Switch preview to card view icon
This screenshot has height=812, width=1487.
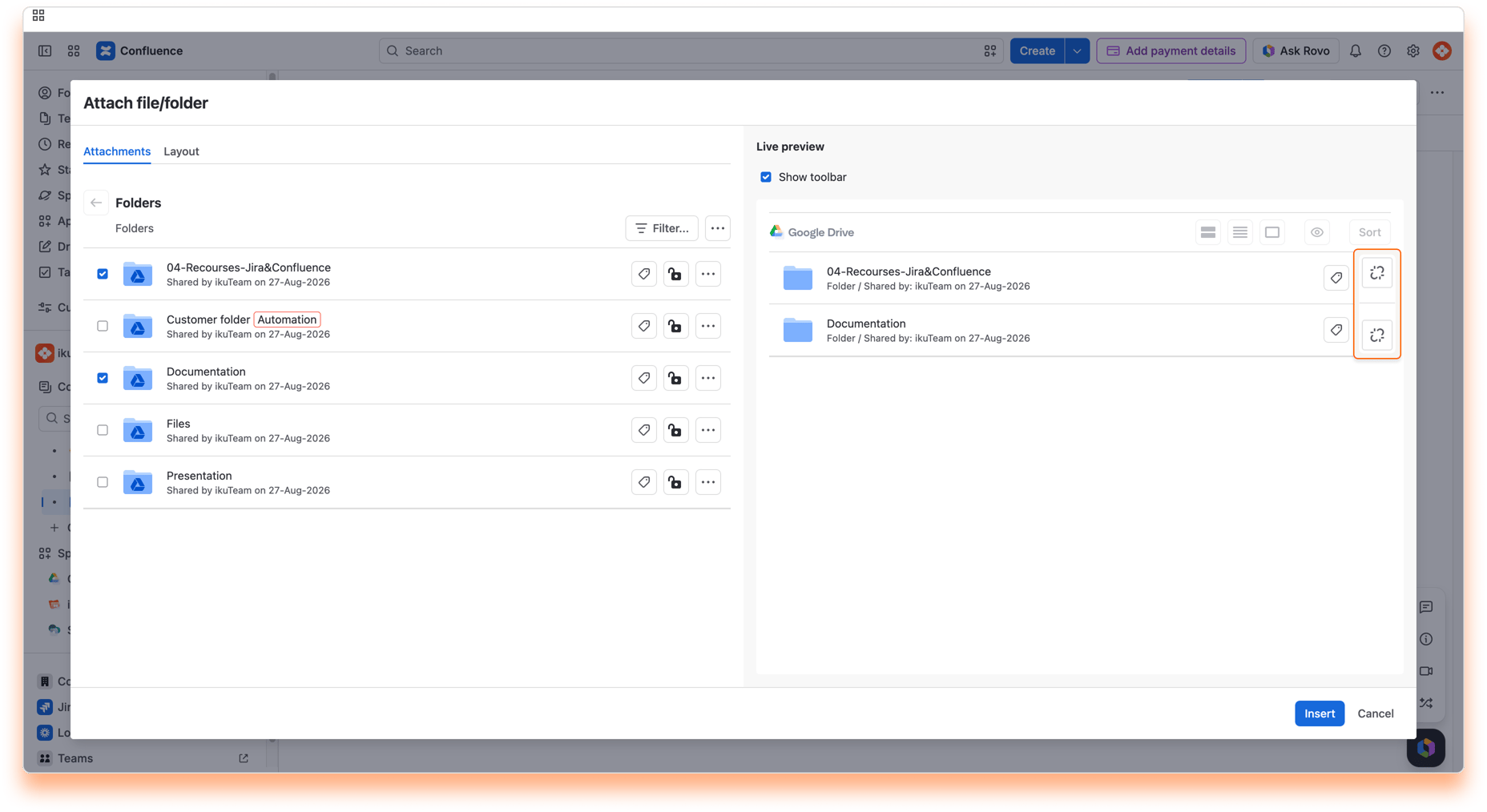(1272, 232)
